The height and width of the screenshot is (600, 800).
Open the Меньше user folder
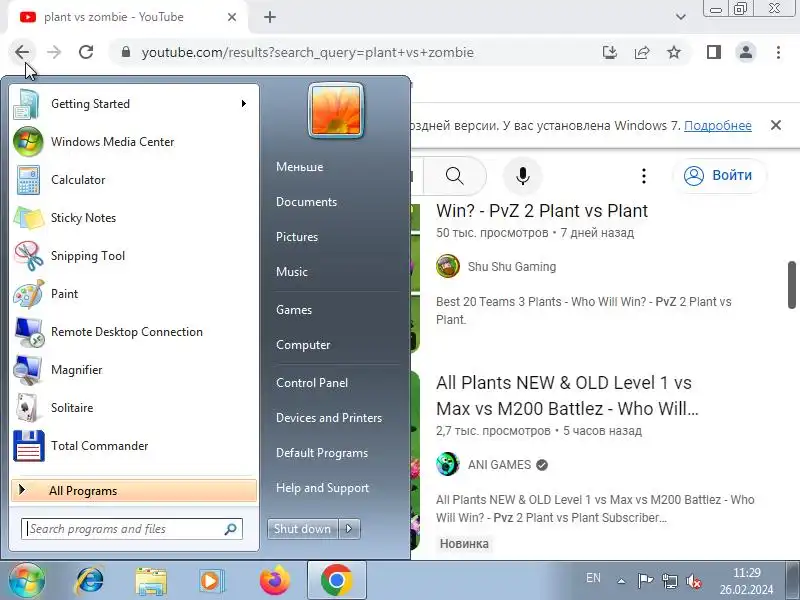299,167
